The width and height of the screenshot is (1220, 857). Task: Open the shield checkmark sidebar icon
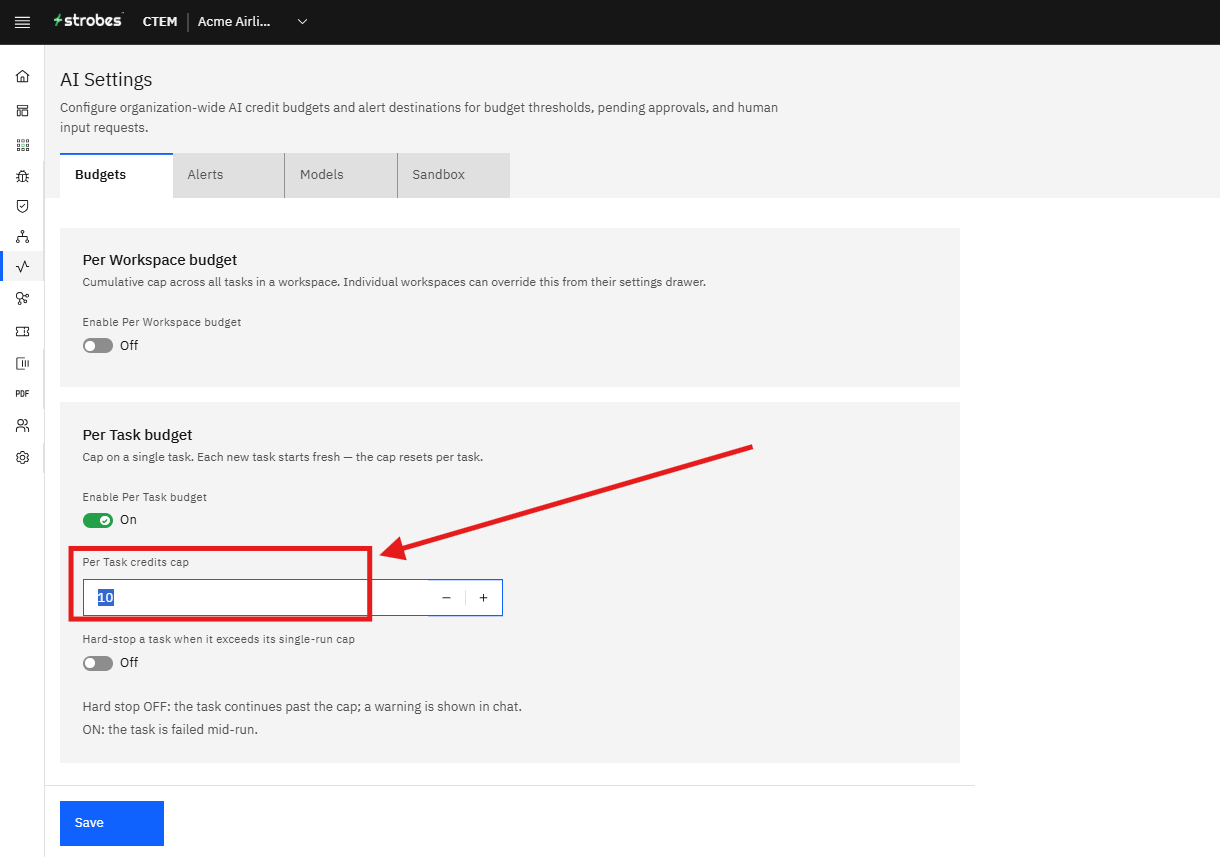(22, 206)
